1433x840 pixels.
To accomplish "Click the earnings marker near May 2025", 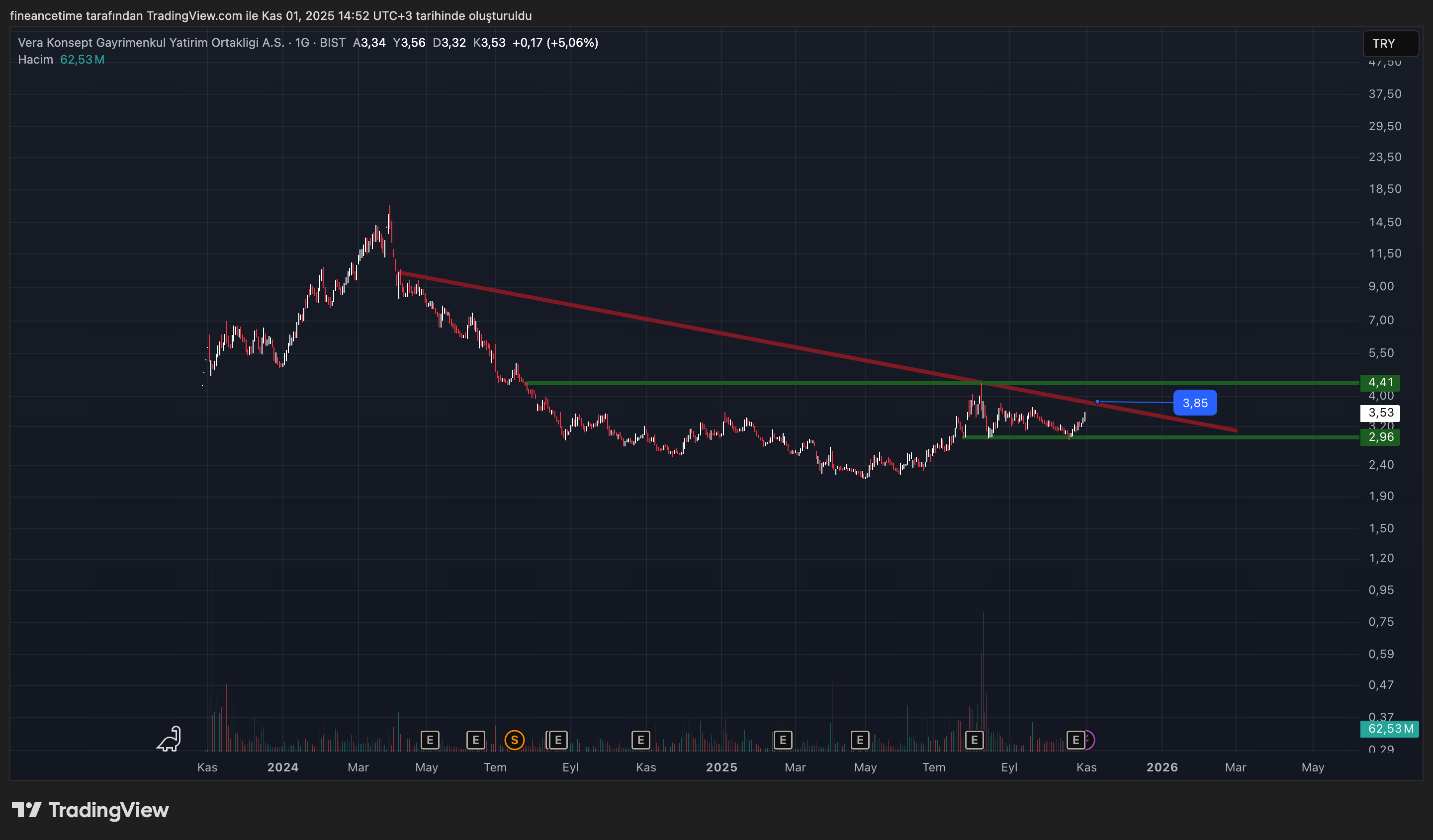I will 860,740.
